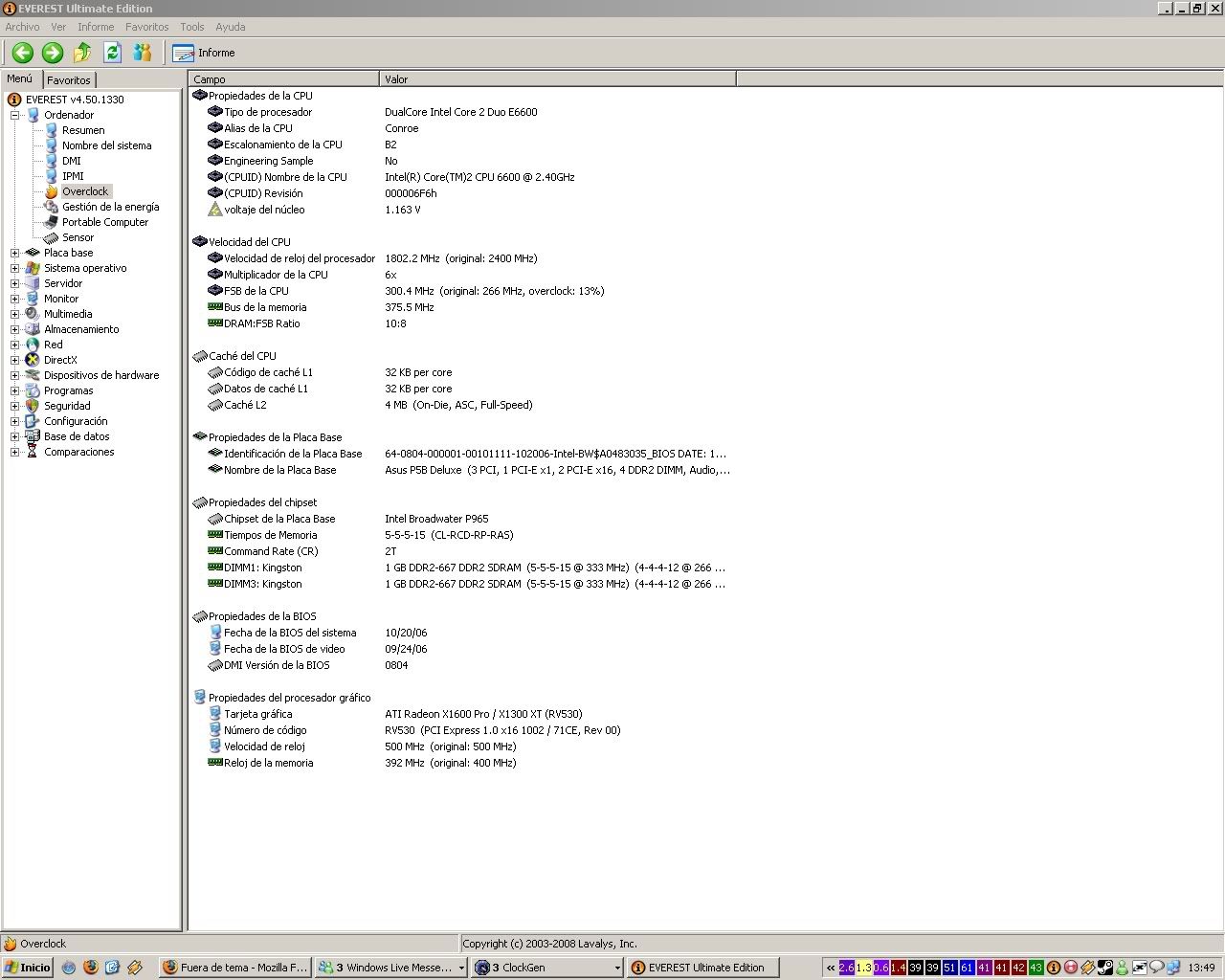Open ClockGen taskbar group dropdown
The image size is (1225, 980).
point(617,968)
